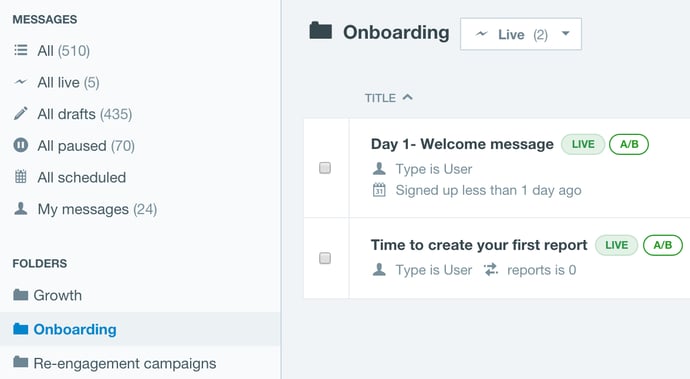Click the pencil icon for All drafts
The height and width of the screenshot is (379, 690).
pos(20,114)
